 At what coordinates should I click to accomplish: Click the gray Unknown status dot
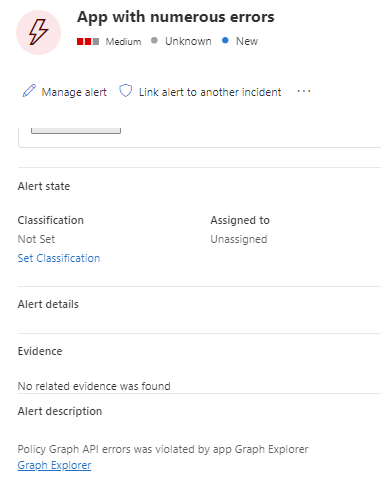pos(154,40)
